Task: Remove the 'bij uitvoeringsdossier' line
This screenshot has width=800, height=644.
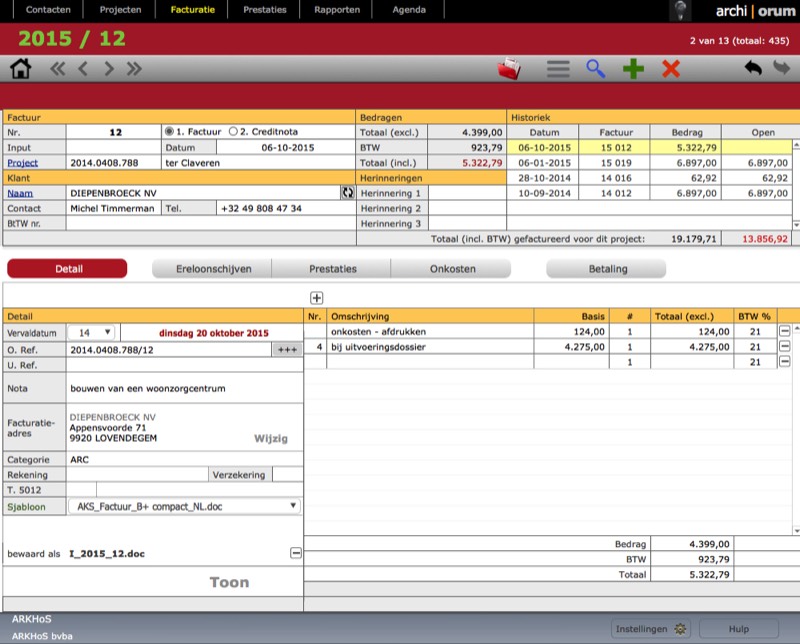Action: coord(785,346)
